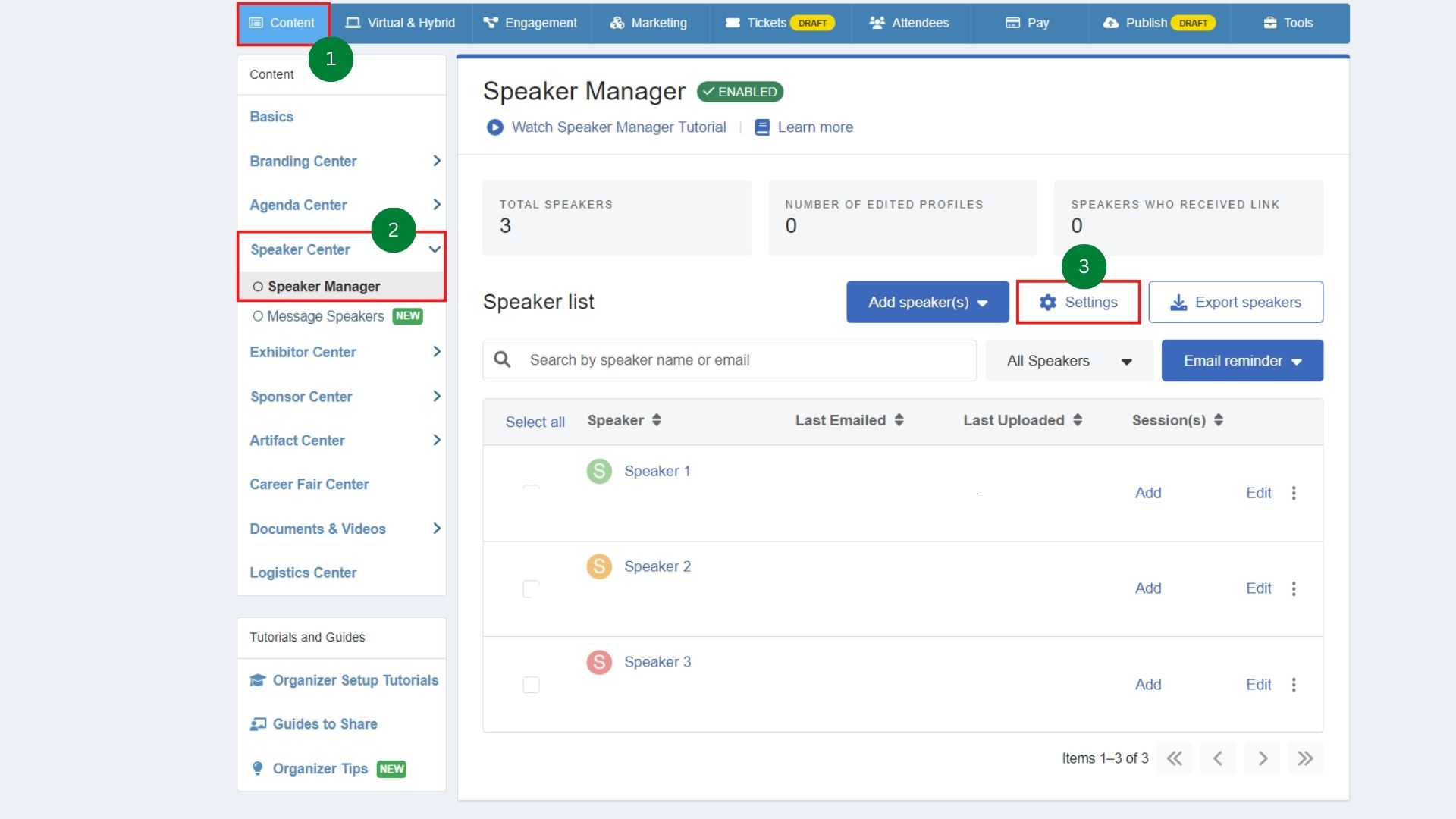Check the Speaker 3 row checkbox
1456x819 pixels.
531,685
